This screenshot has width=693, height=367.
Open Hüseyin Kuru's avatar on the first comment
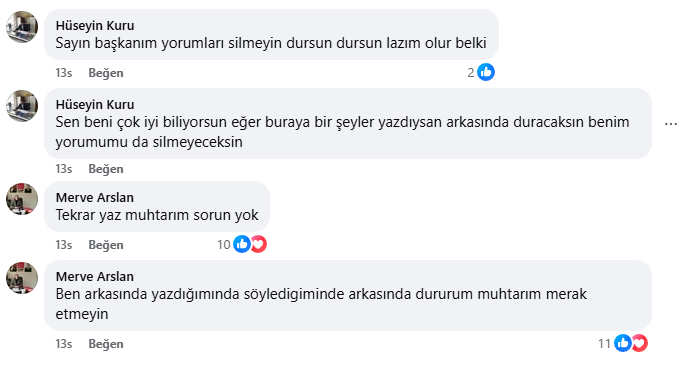point(22,27)
